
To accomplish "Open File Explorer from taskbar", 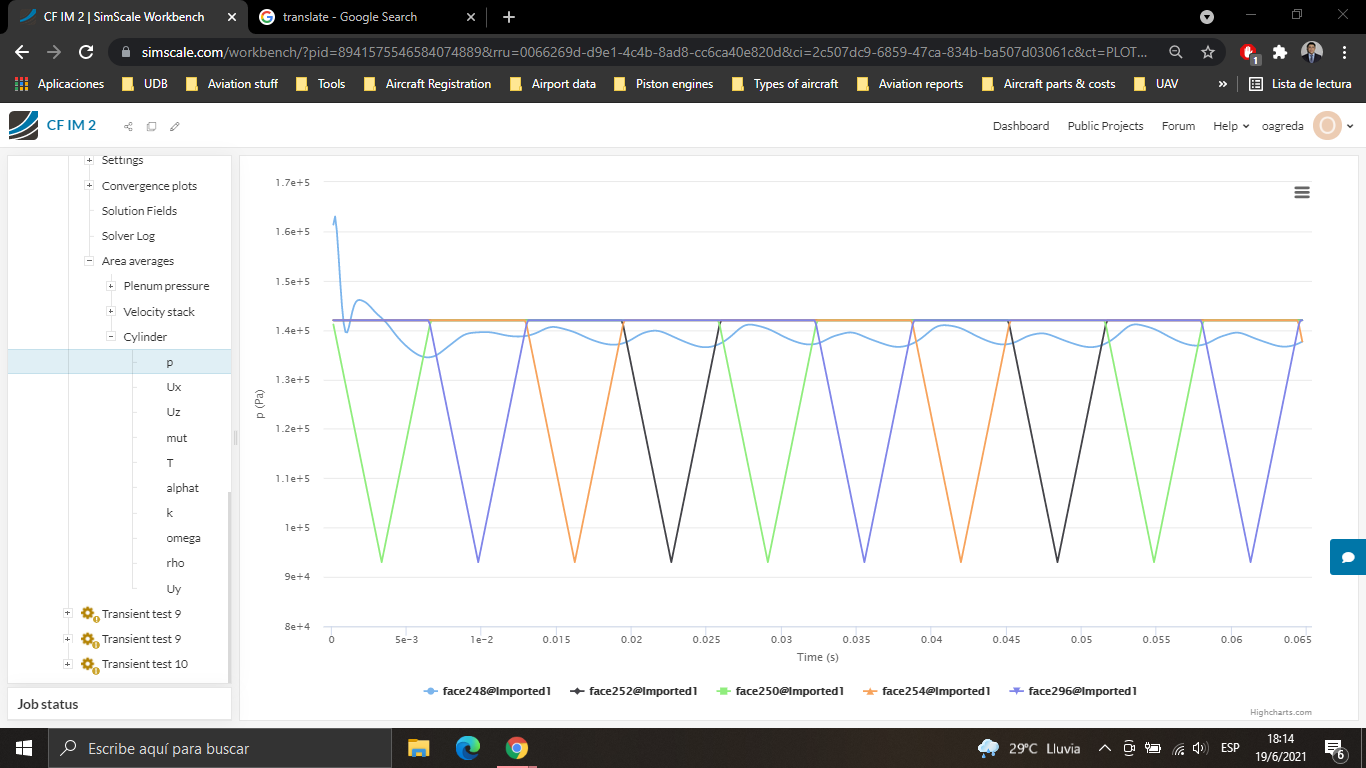I will click(x=418, y=748).
